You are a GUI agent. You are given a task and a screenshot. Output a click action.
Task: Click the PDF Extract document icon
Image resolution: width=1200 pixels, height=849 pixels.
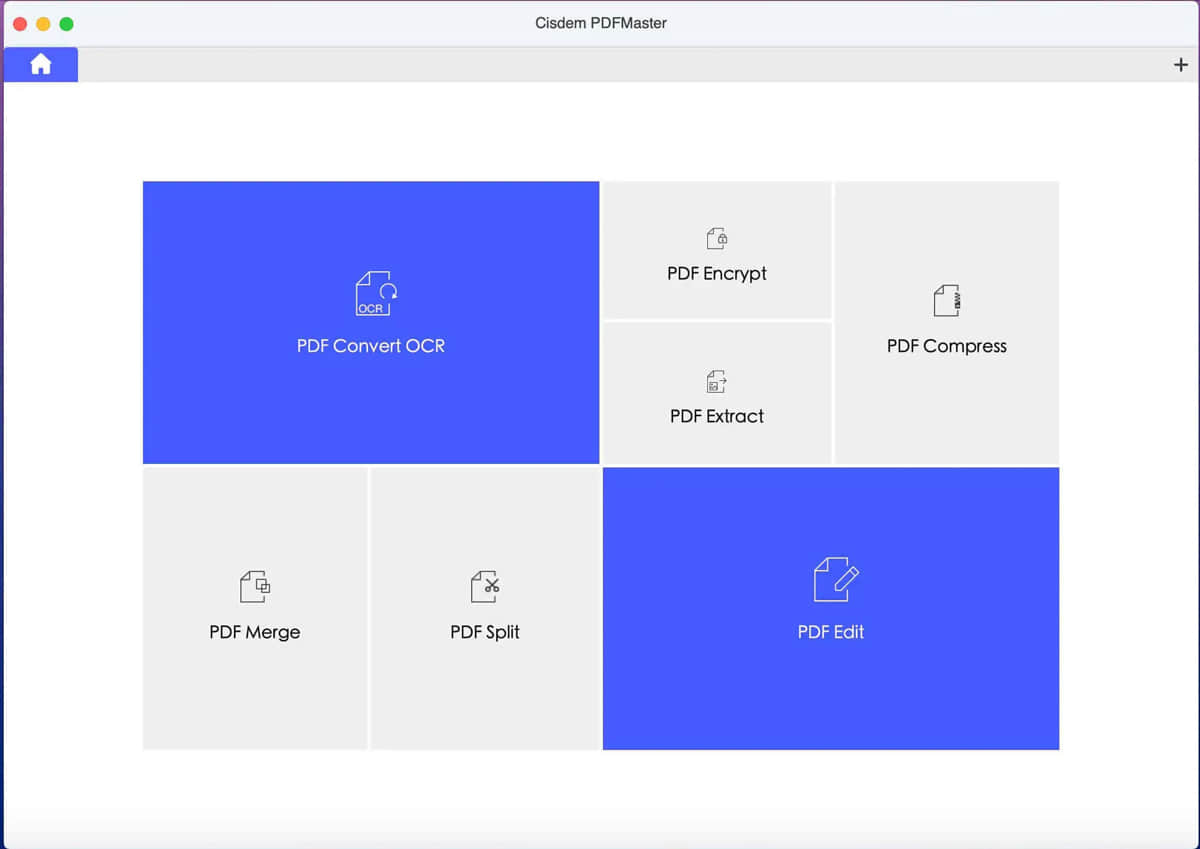[x=717, y=381]
